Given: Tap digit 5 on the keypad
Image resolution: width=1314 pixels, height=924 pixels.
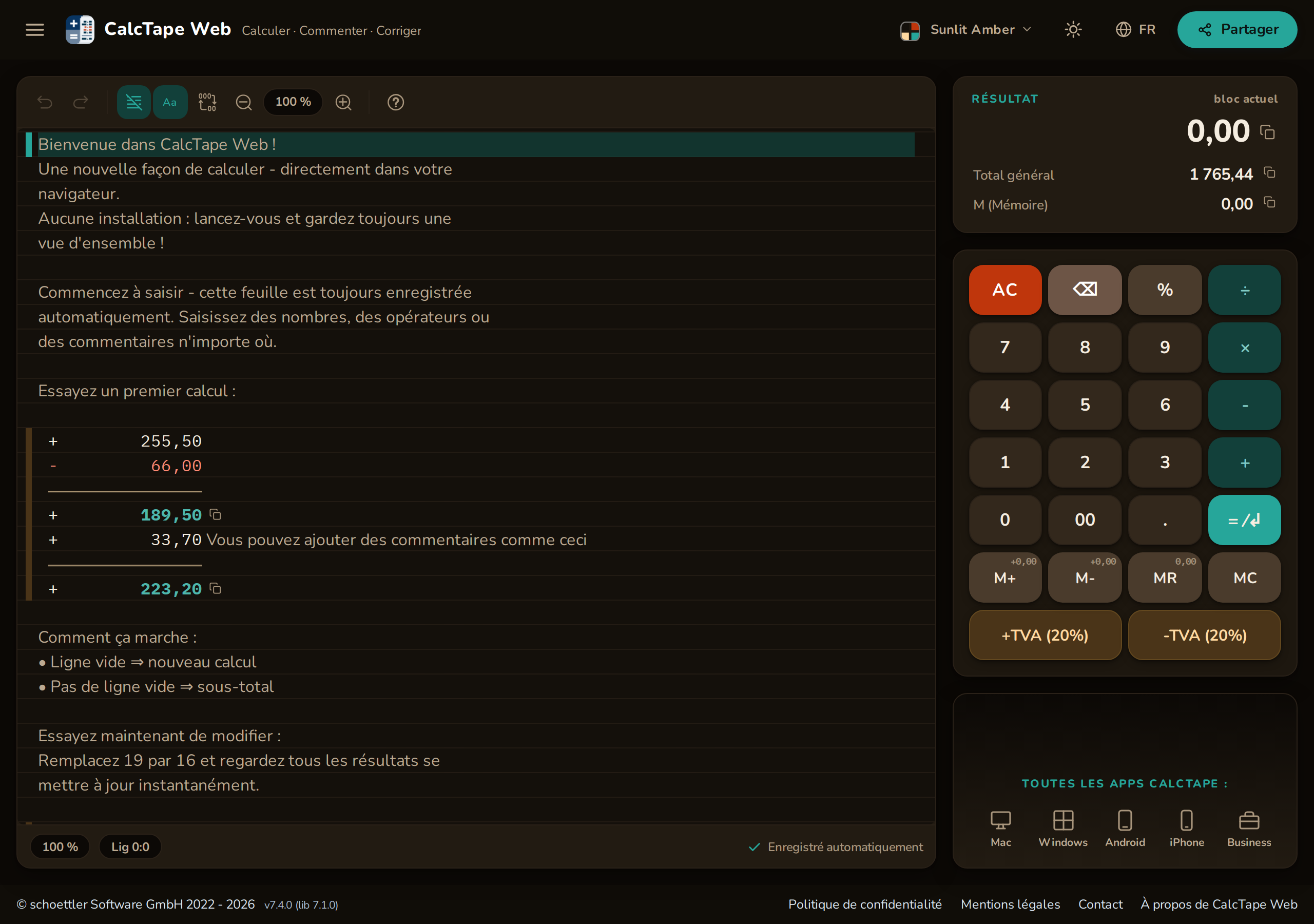Looking at the screenshot, I should [x=1085, y=405].
